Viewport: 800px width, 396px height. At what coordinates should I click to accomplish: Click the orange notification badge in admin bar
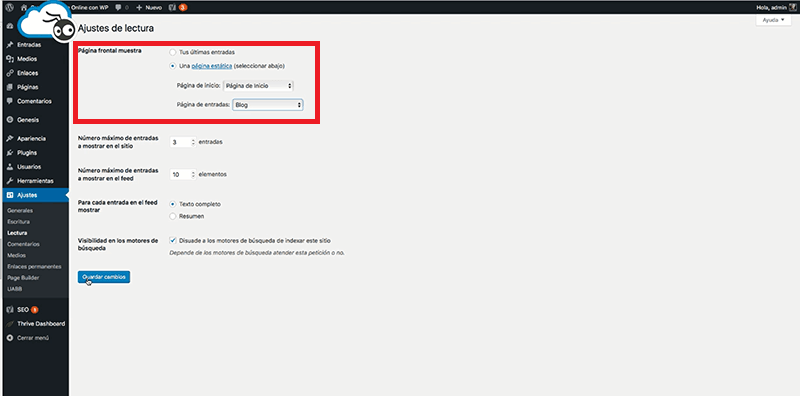click(x=183, y=7)
